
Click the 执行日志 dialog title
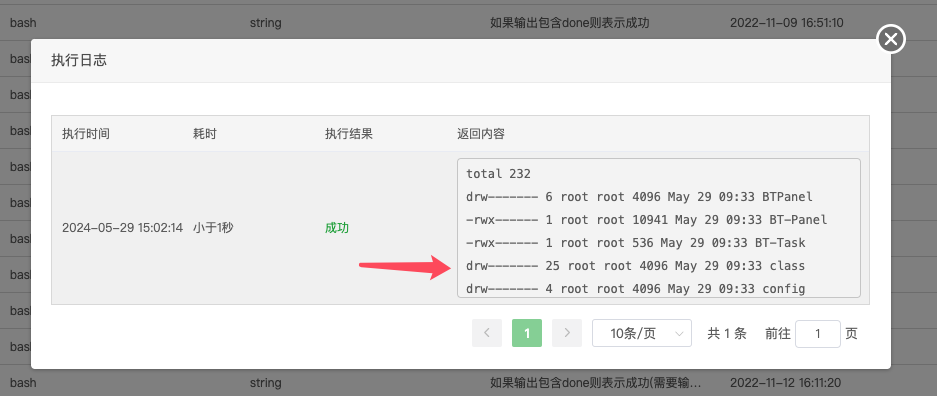(x=79, y=60)
